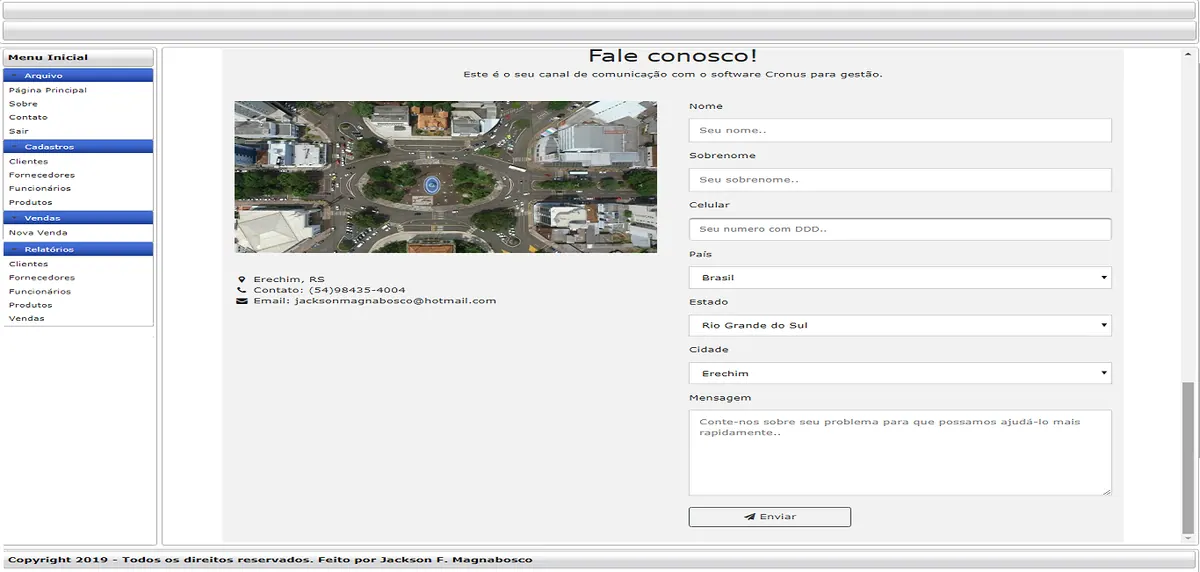1200x572 pixels.
Task: Click inside the Mensagem text area
Action: coord(900,452)
